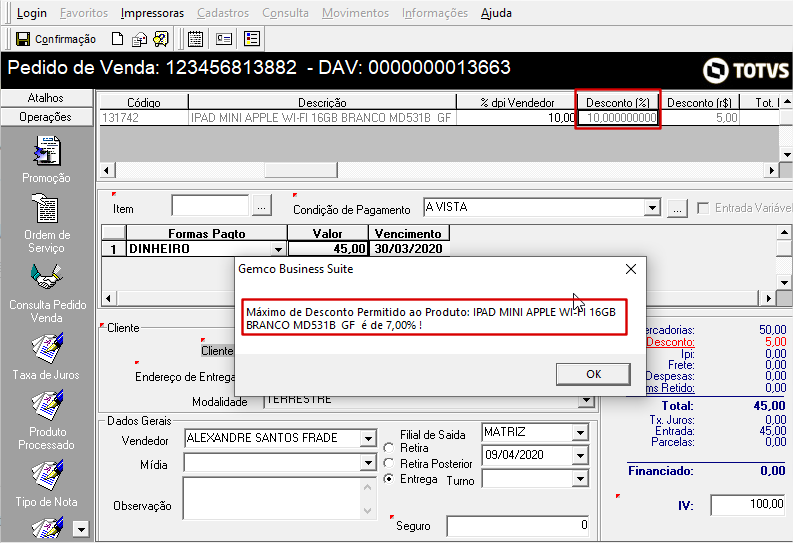Click the Item lookup ellipsis button
This screenshot has width=793, height=543.
pyautogui.click(x=261, y=207)
